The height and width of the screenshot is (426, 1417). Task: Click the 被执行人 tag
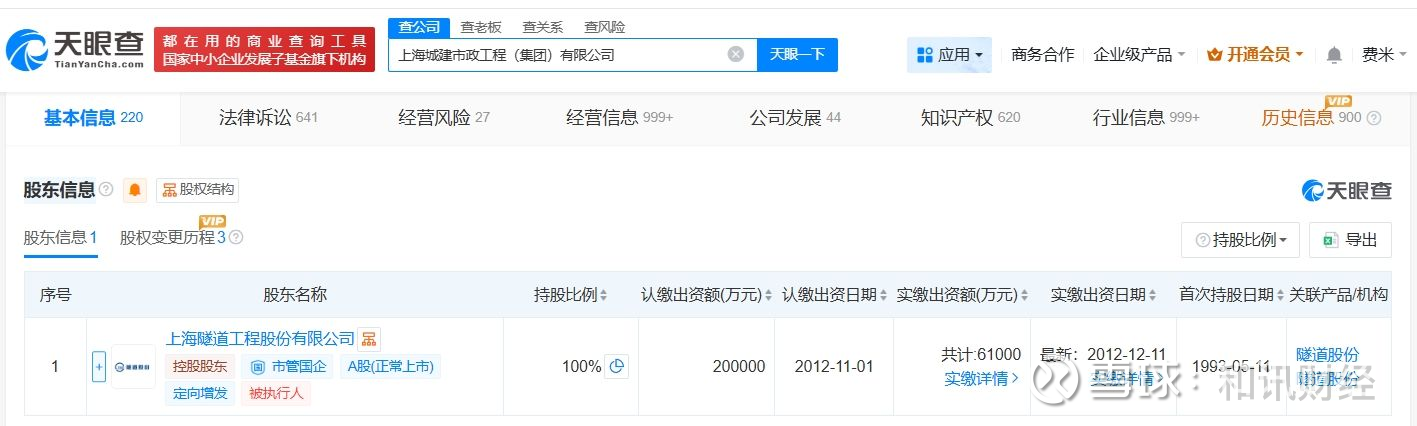click(x=275, y=393)
